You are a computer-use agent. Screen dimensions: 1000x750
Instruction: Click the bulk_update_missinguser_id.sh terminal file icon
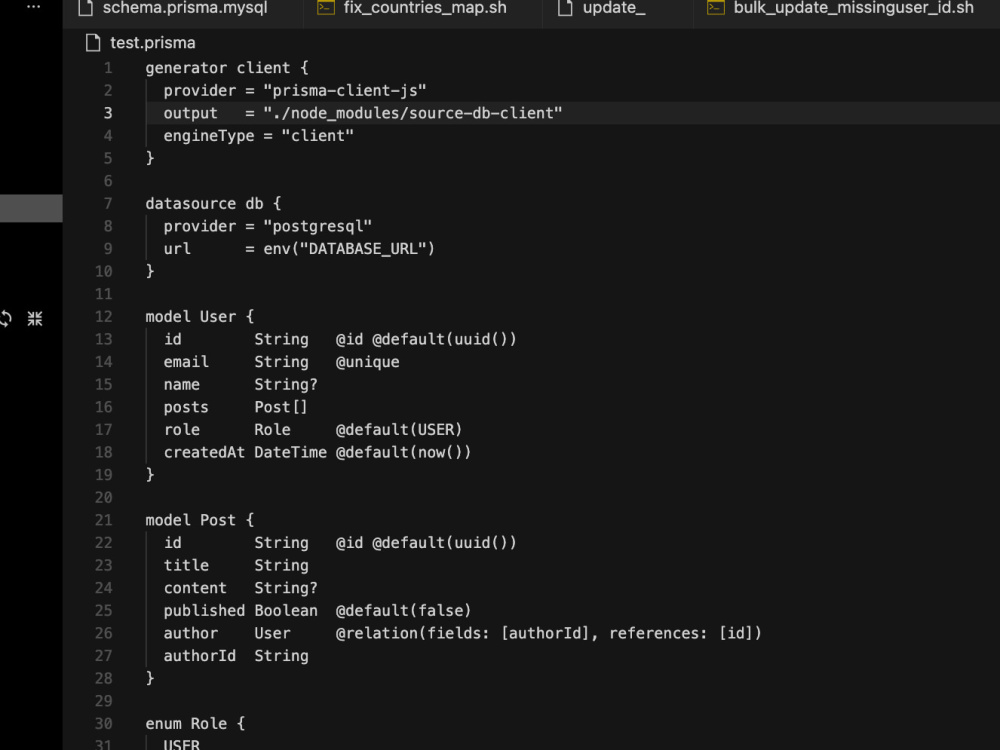(x=716, y=8)
